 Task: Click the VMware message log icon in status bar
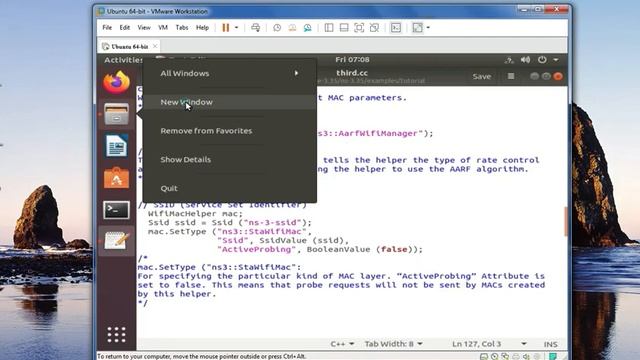[553, 356]
